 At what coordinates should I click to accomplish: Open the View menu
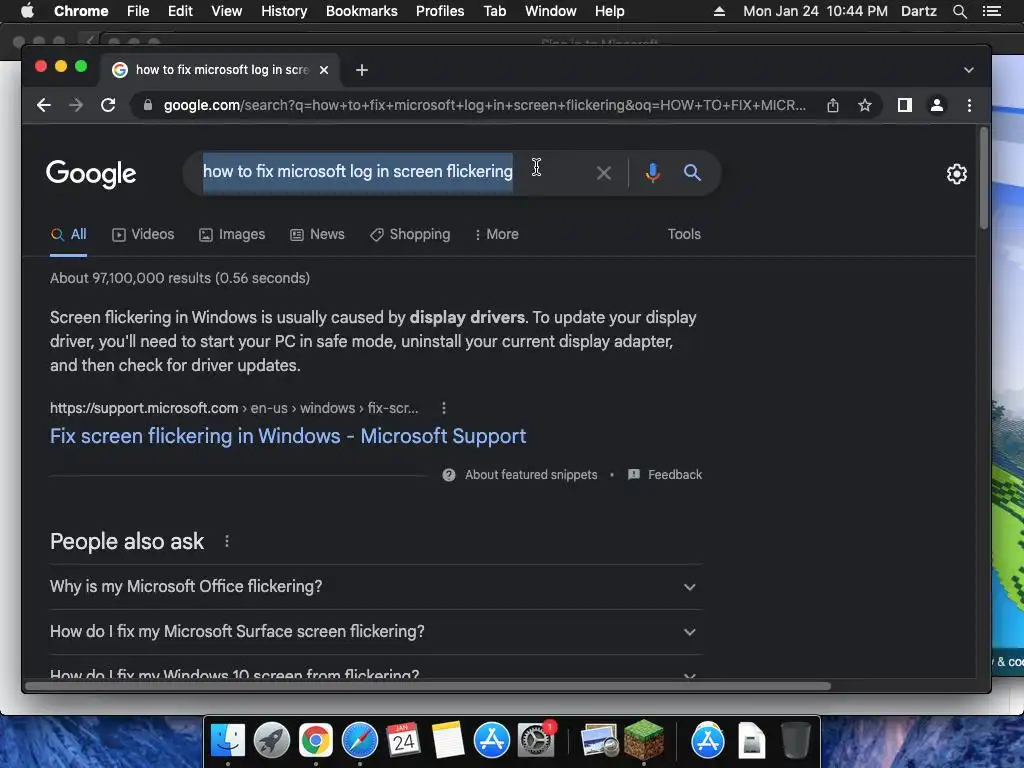tap(227, 11)
